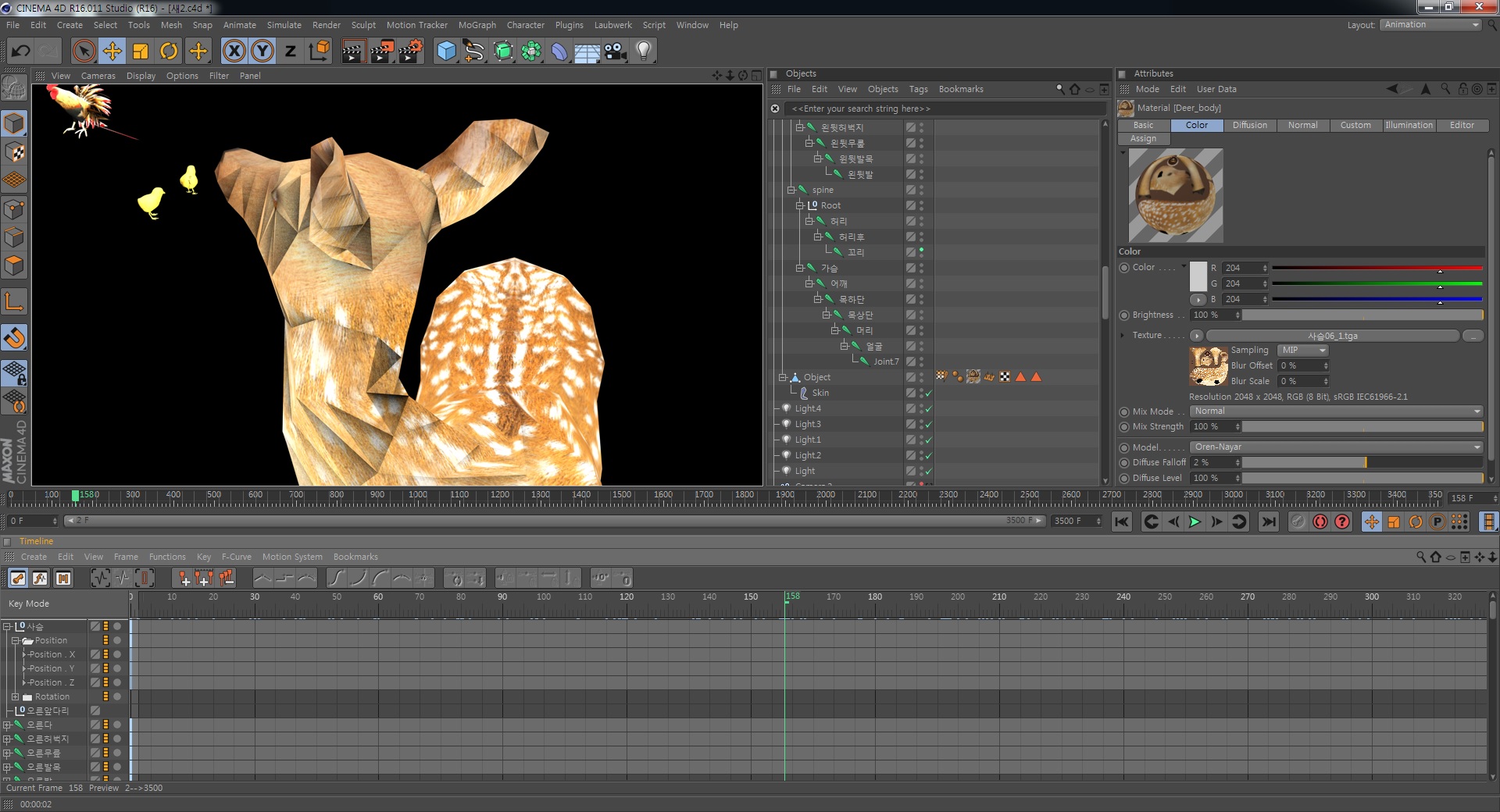Click the Assign button
Viewport: 1500px width, 812px height.
click(1143, 139)
